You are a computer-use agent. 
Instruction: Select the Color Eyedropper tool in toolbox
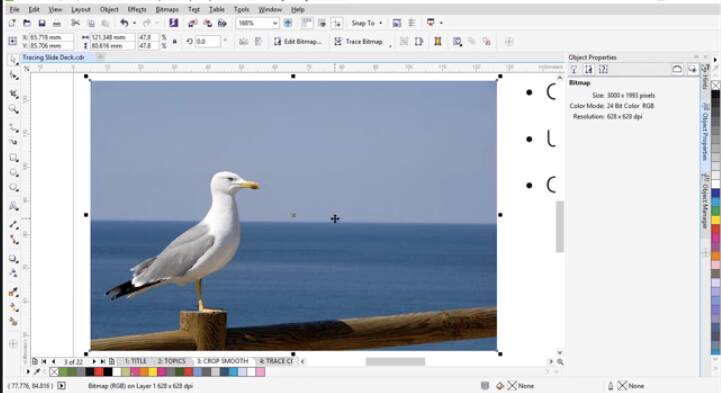pyautogui.click(x=13, y=292)
